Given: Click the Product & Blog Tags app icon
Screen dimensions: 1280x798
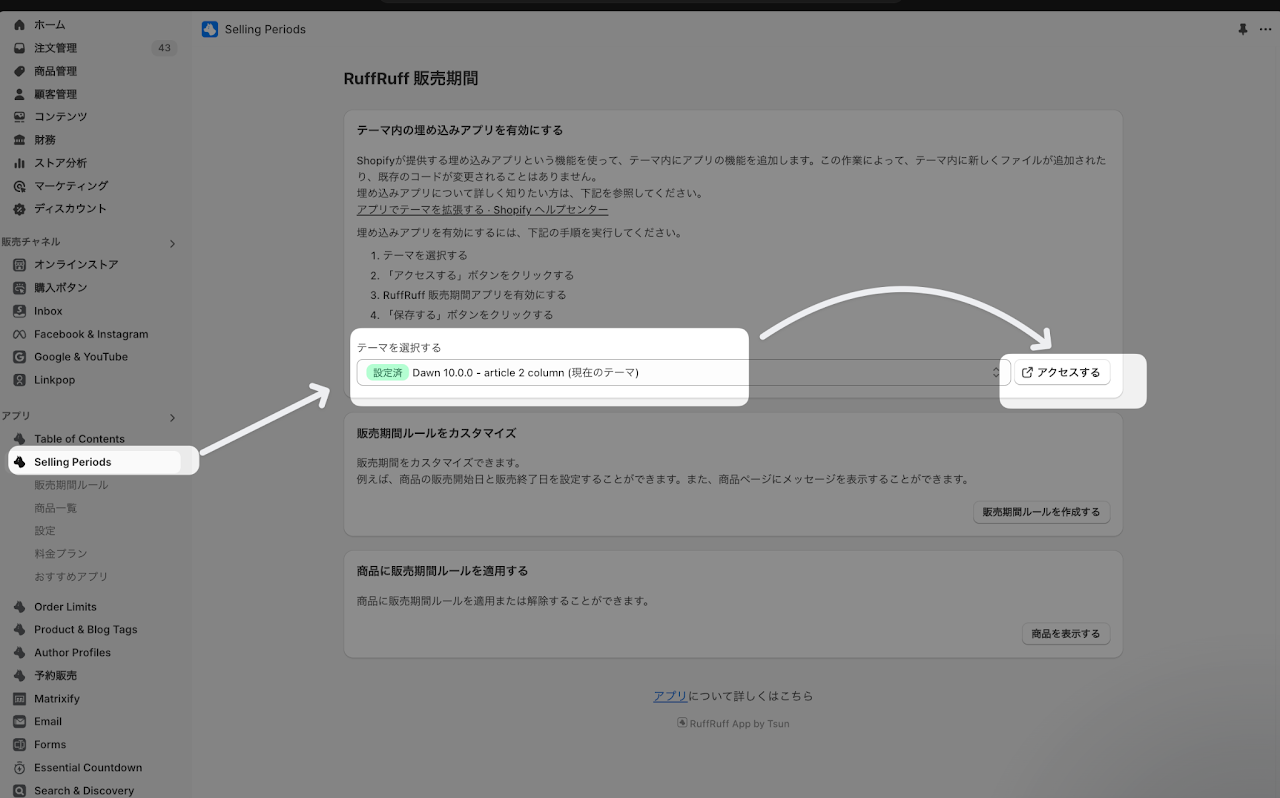Looking at the screenshot, I should (x=19, y=630).
